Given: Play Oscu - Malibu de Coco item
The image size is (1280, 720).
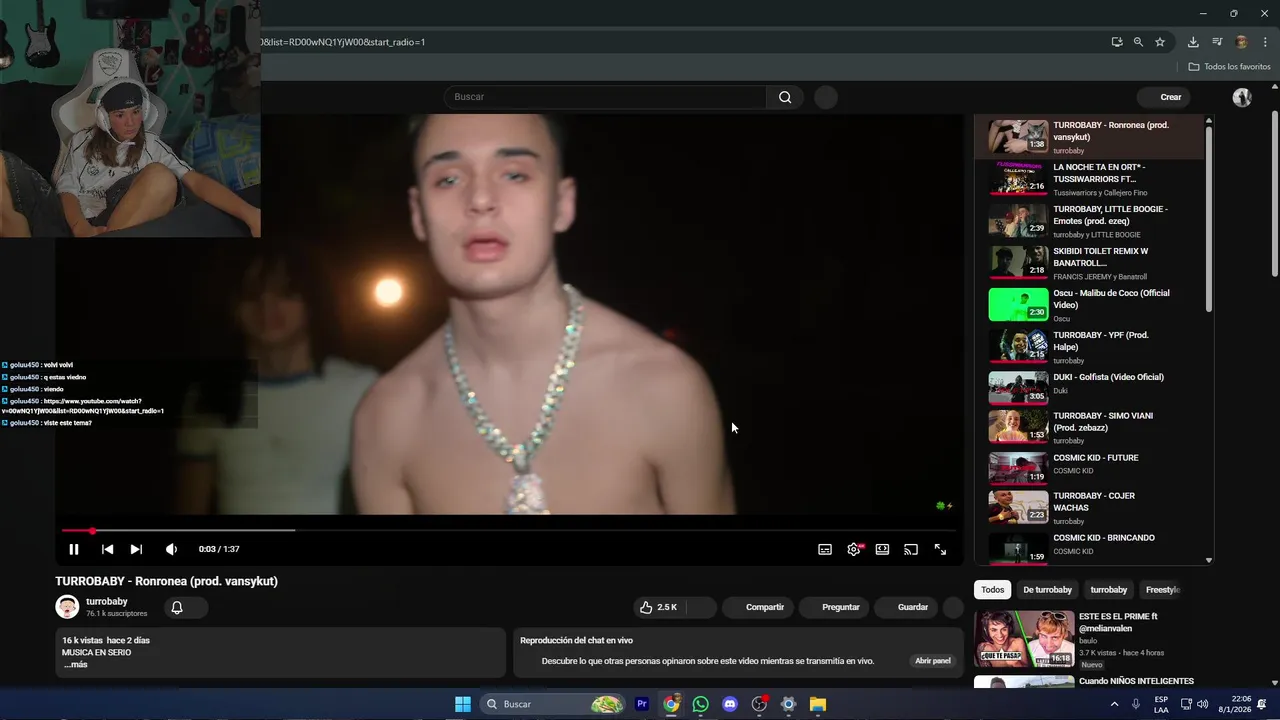Looking at the screenshot, I should coord(1089,305).
